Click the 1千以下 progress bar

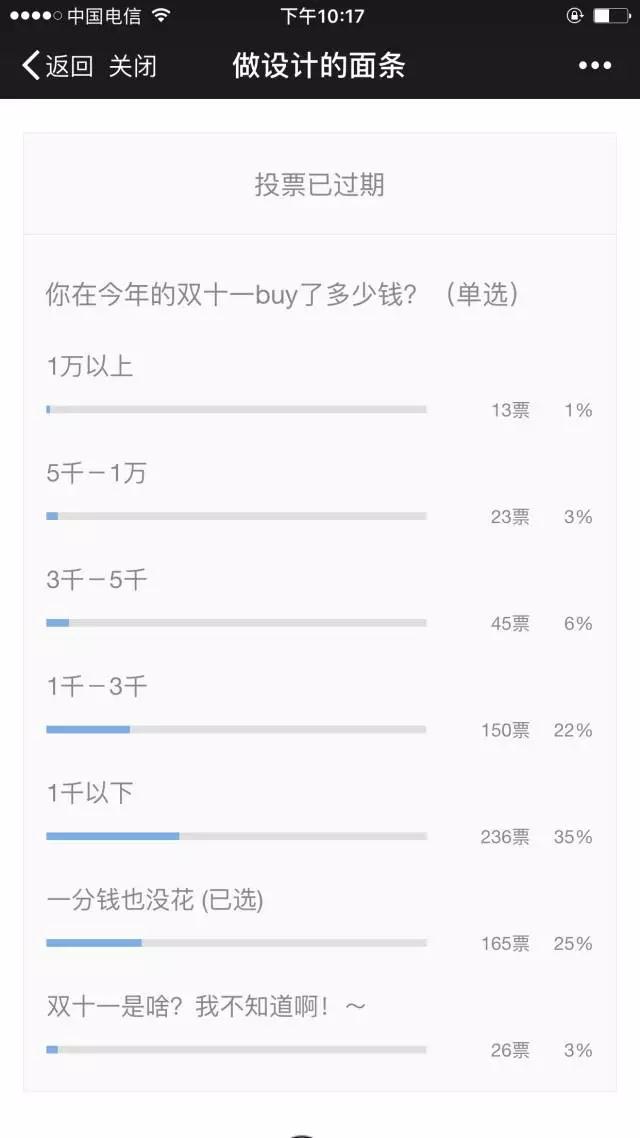pos(236,836)
